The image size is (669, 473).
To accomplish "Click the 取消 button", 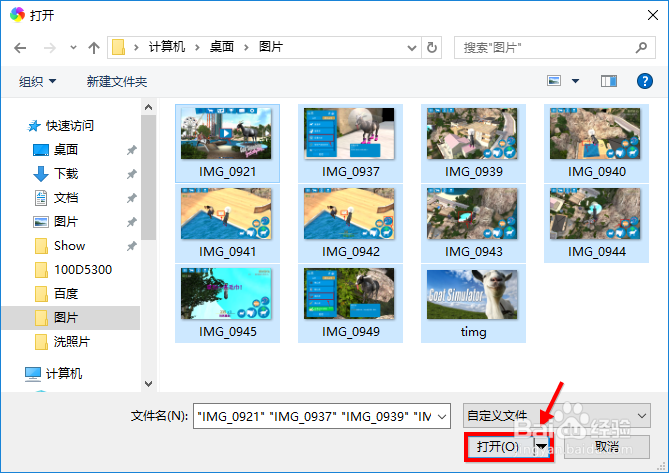I will 607,447.
